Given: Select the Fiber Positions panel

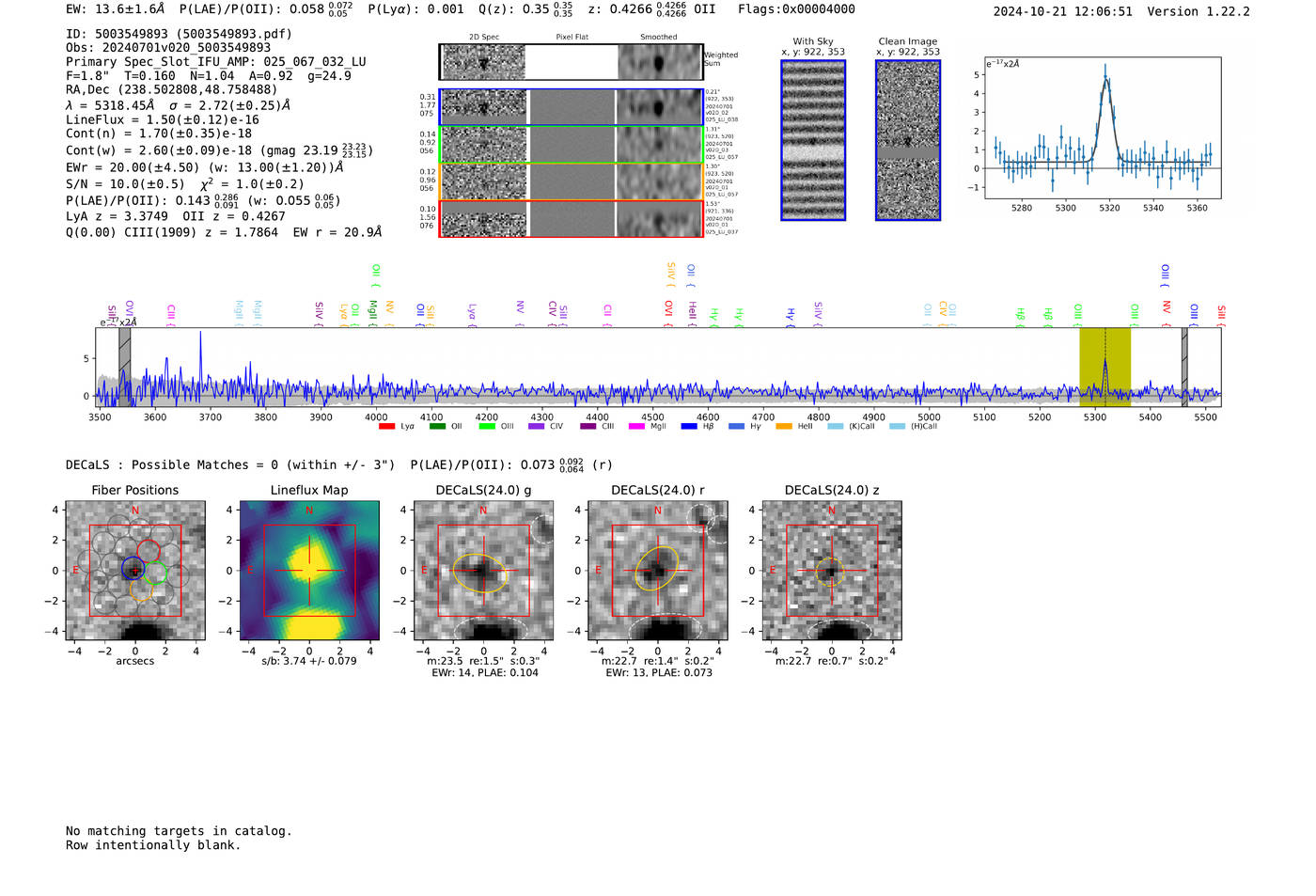Looking at the screenshot, I should pyautogui.click(x=135, y=571).
